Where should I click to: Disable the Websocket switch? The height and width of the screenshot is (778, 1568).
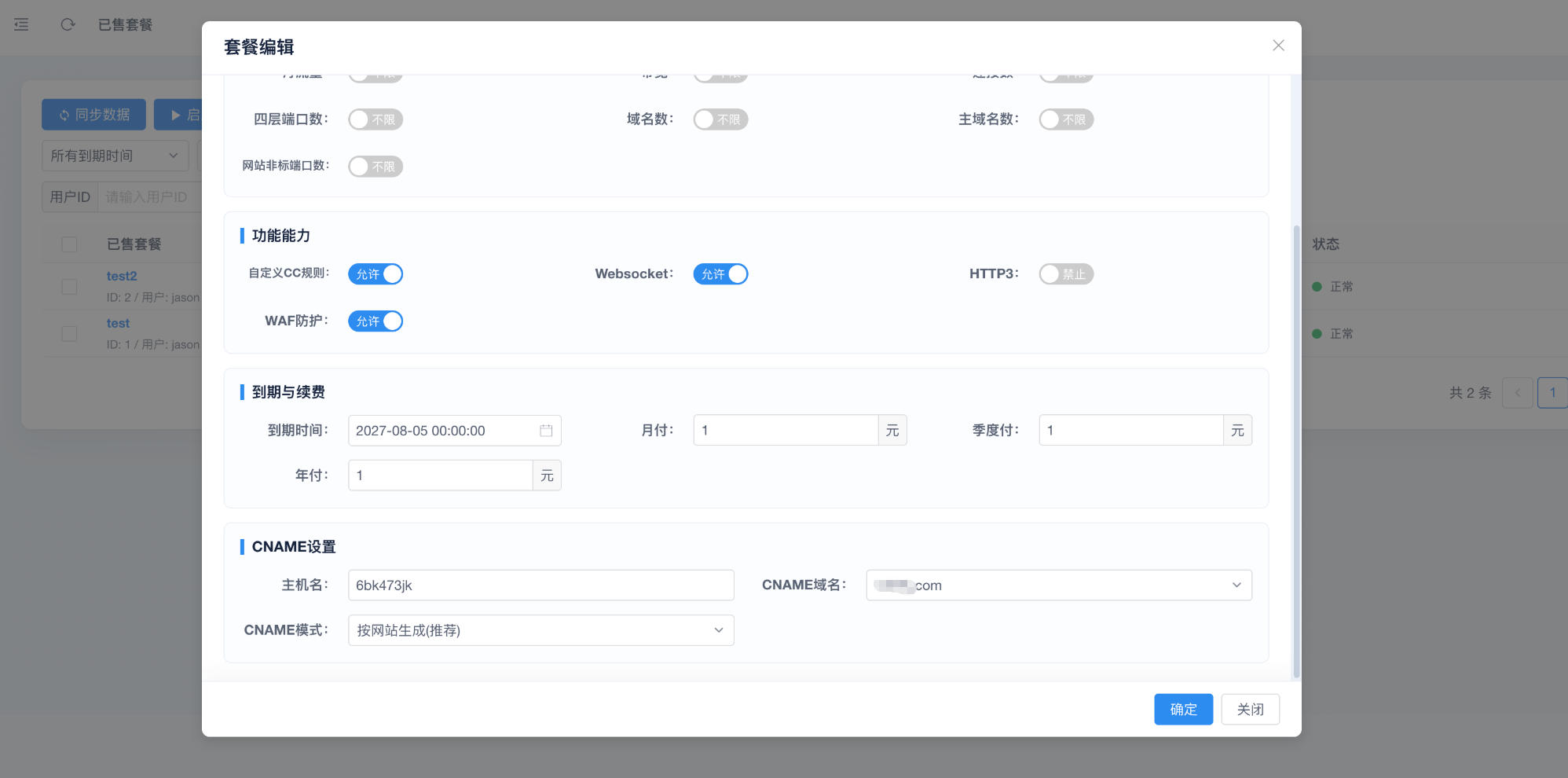pyautogui.click(x=720, y=274)
